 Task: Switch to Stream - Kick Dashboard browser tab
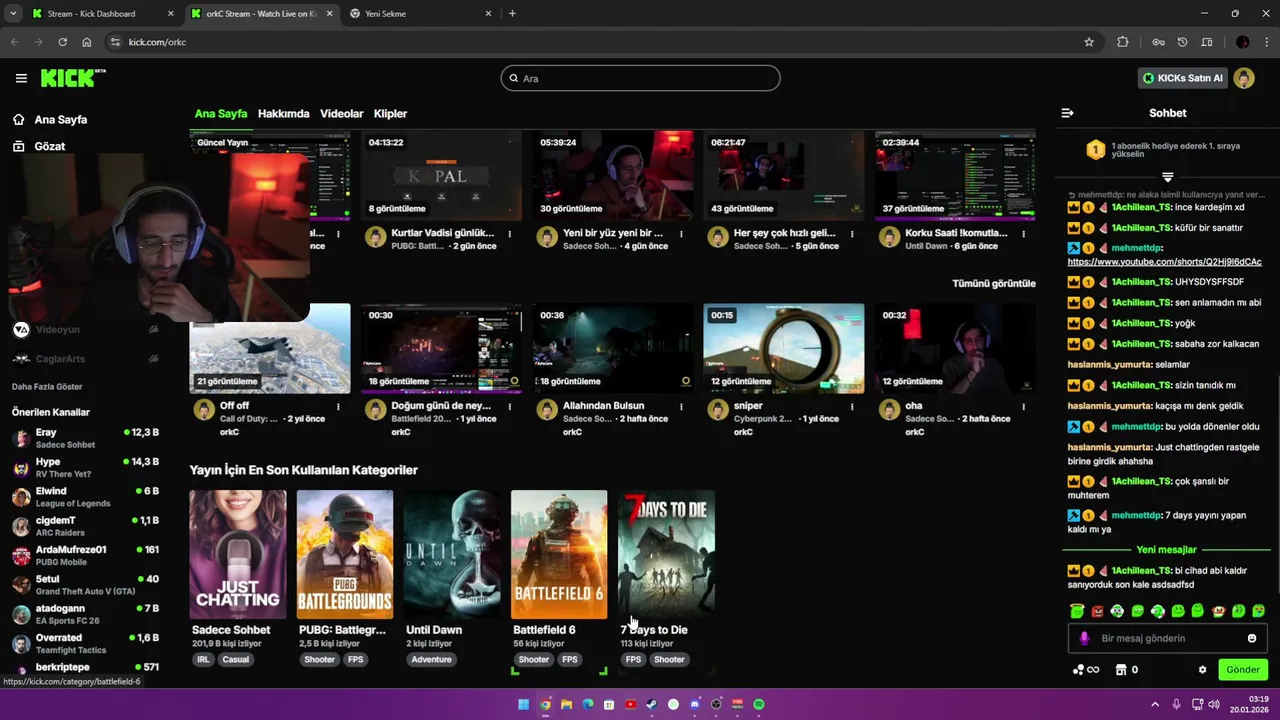(100, 14)
